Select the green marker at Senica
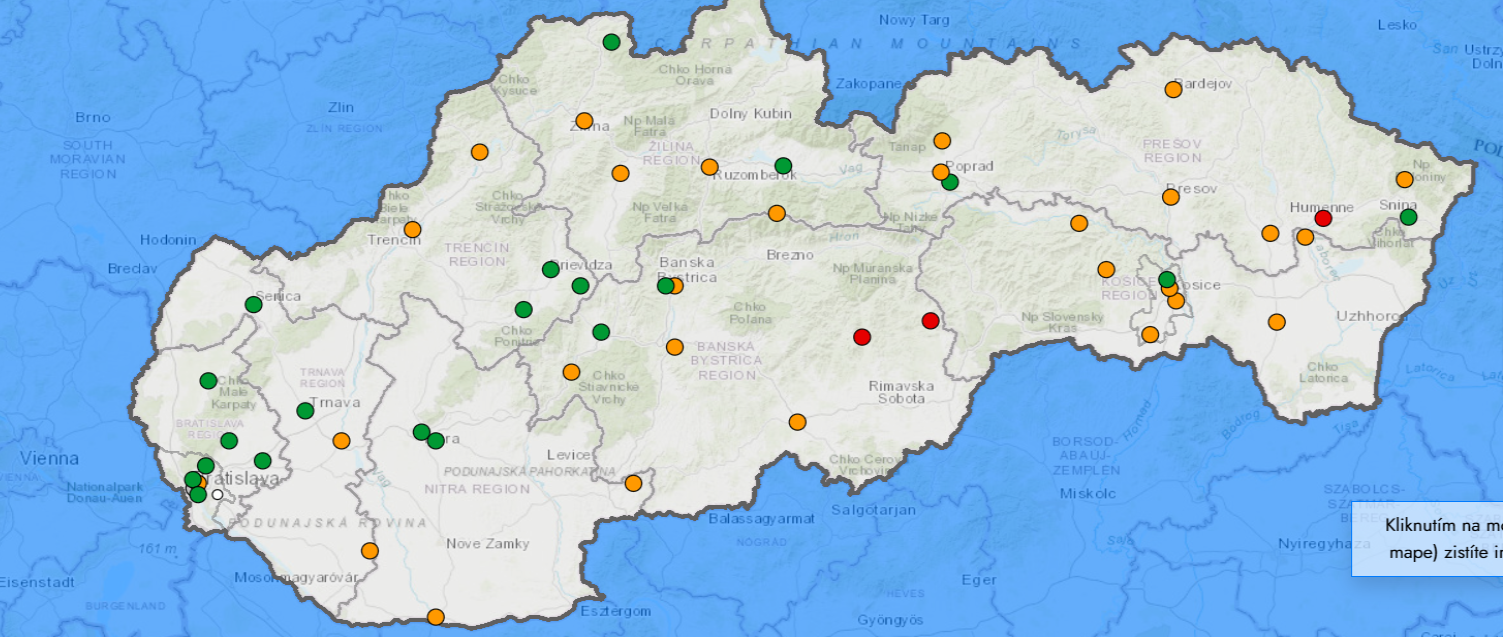Image resolution: width=1503 pixels, height=637 pixels. pyautogui.click(x=253, y=304)
